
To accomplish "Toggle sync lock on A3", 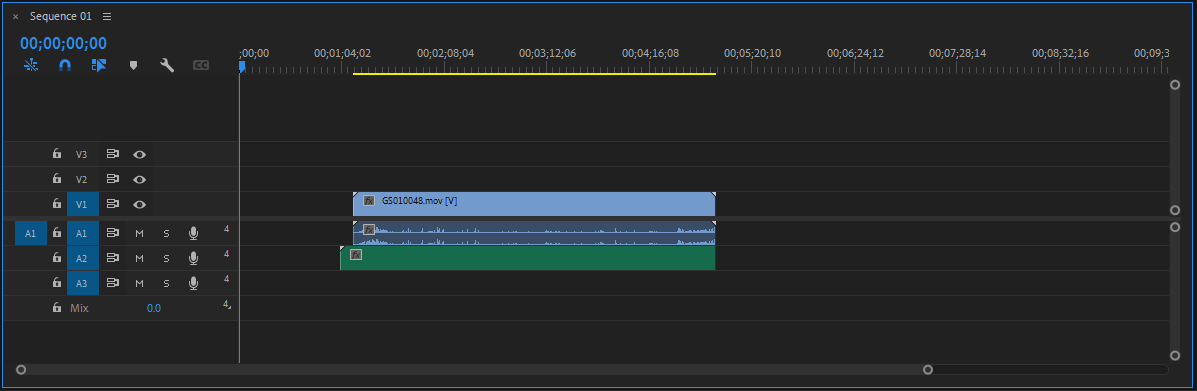I will [113, 283].
